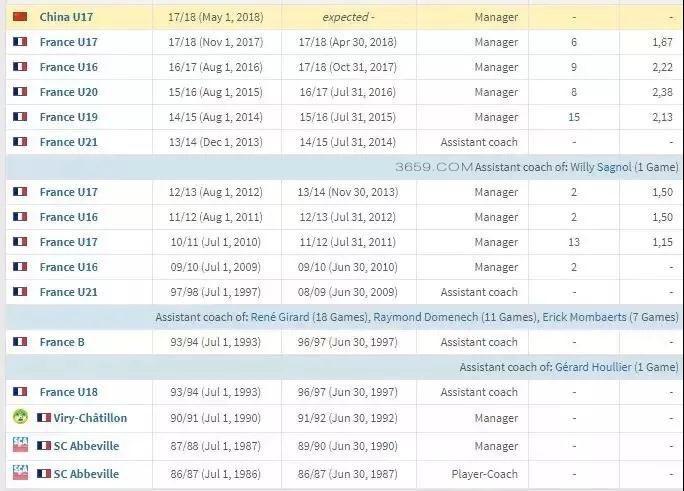Click the France U18 team name
The image size is (684, 491).
[69, 392]
